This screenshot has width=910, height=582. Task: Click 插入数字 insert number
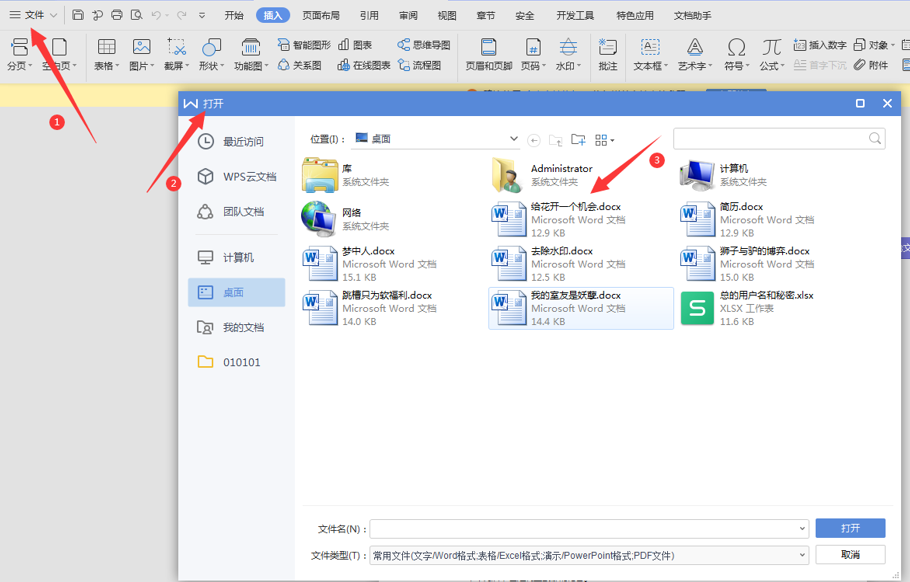(x=820, y=45)
